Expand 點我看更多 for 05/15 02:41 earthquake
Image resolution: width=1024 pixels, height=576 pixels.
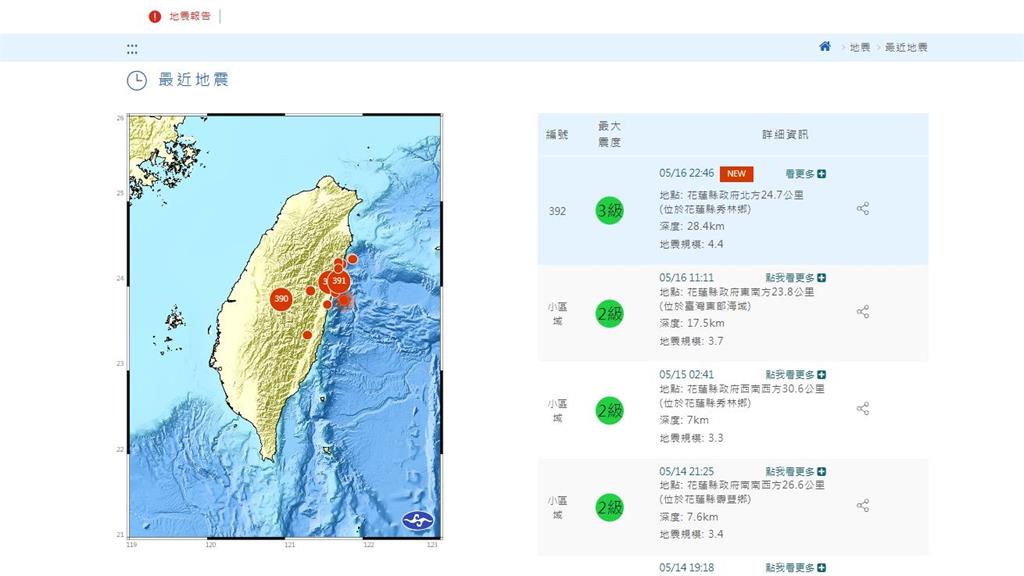pyautogui.click(x=795, y=374)
